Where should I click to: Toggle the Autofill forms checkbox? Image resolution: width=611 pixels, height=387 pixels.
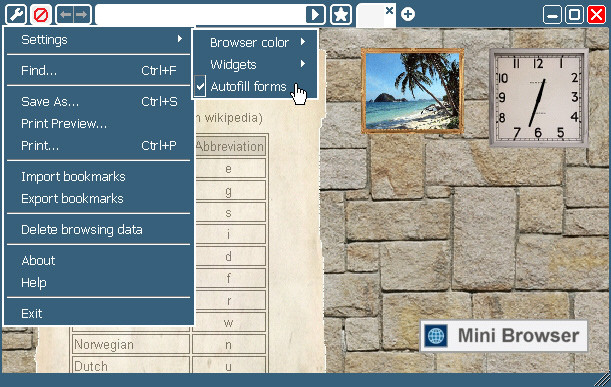tap(200, 87)
